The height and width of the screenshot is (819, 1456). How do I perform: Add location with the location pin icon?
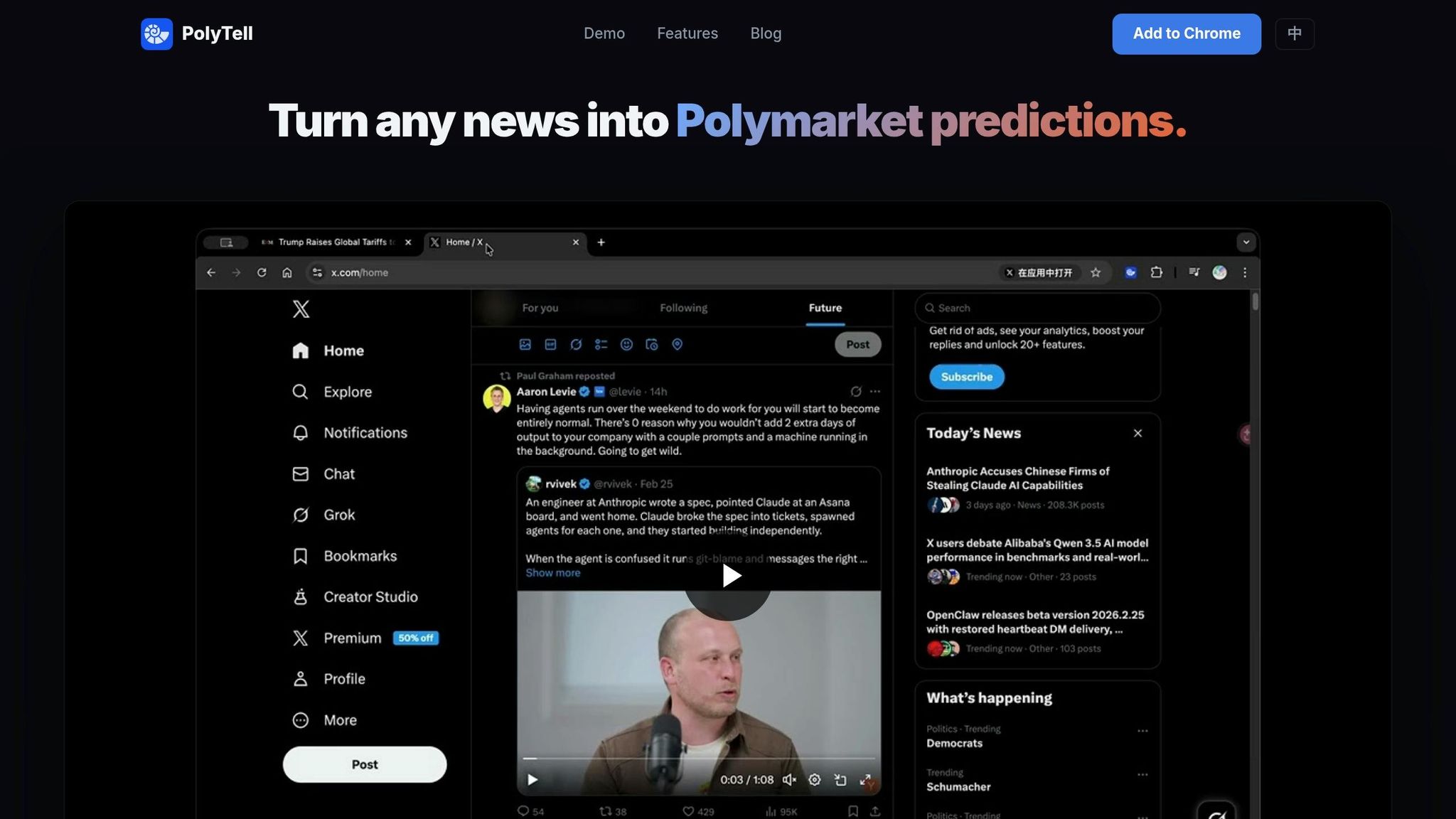pos(677,345)
